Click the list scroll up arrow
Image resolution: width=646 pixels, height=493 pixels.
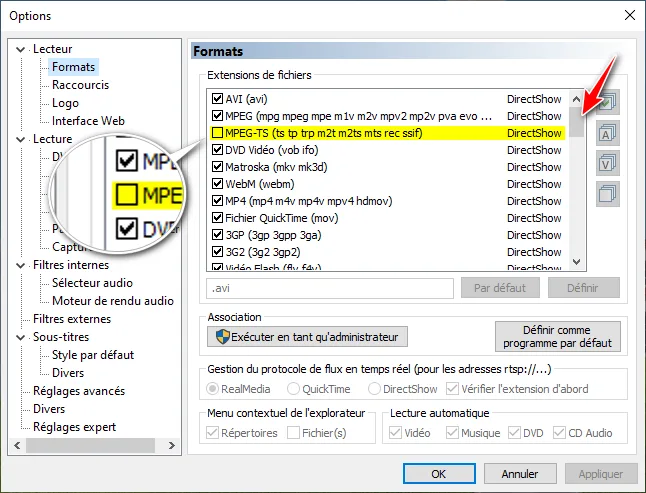(x=576, y=99)
